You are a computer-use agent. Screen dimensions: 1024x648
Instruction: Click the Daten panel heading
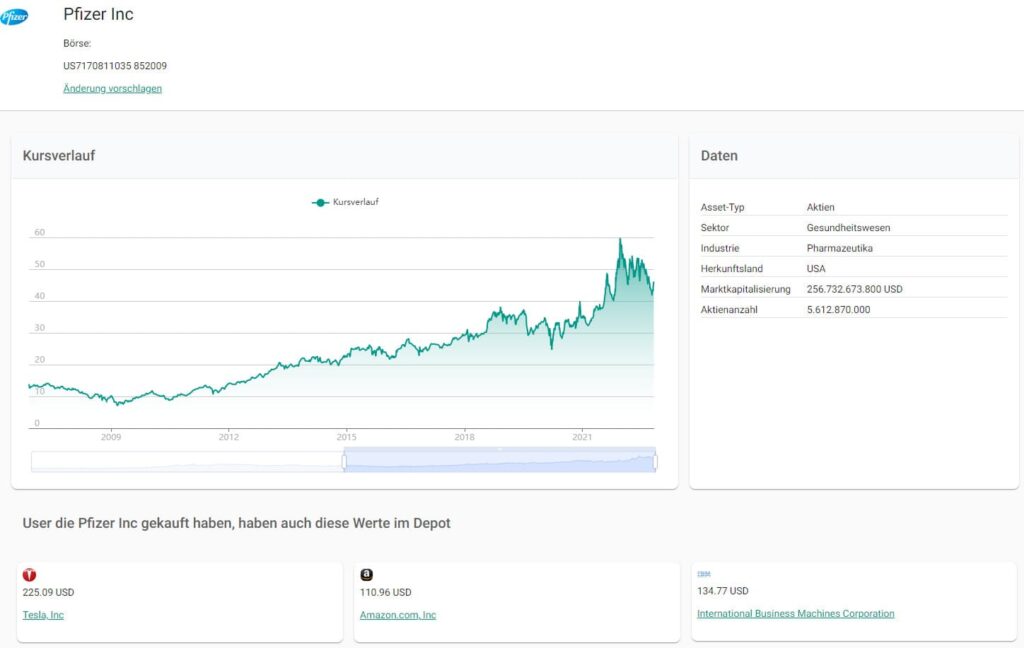pos(719,155)
